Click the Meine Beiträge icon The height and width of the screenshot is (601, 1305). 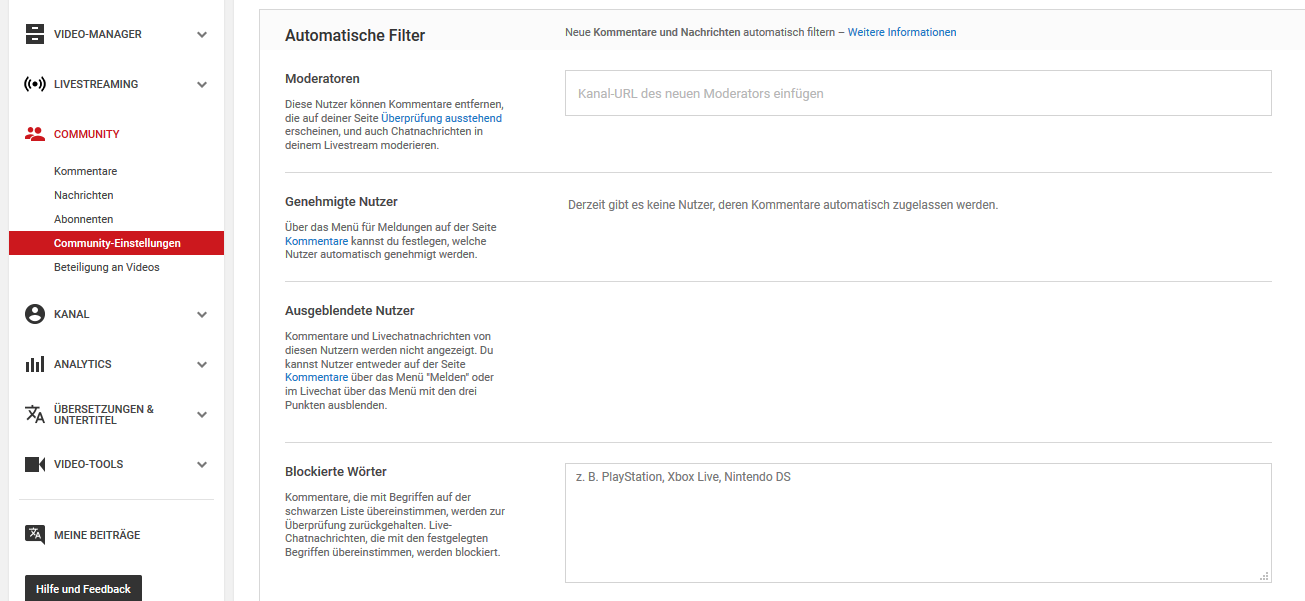[x=35, y=535]
